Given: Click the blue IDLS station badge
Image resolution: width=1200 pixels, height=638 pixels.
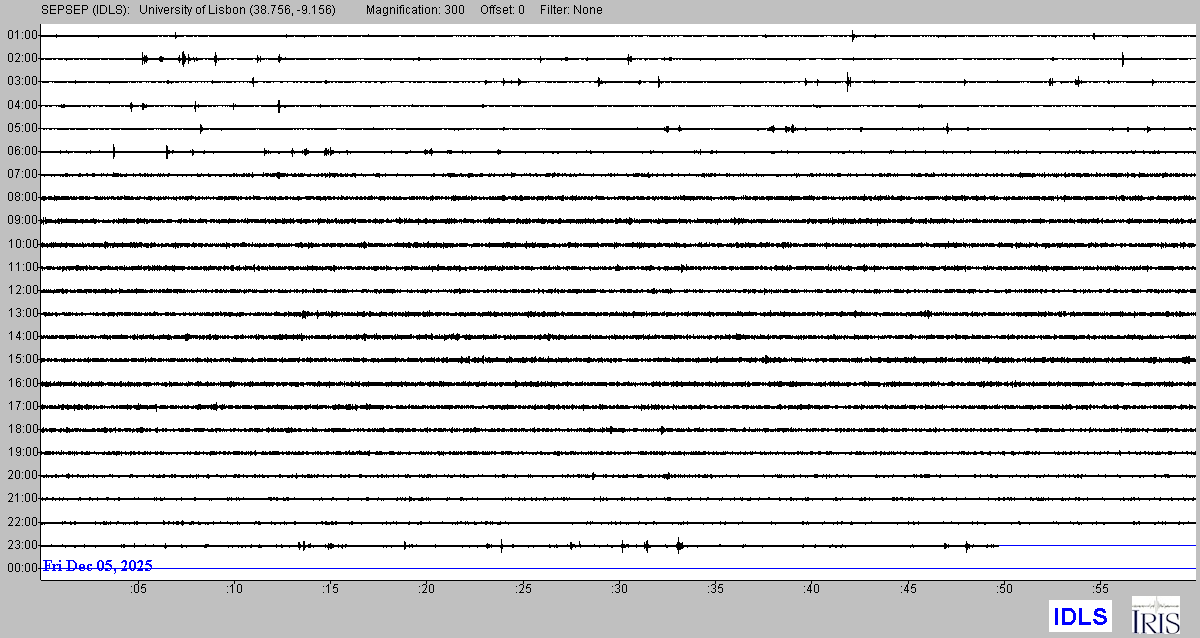Looking at the screenshot, I should [1080, 616].
